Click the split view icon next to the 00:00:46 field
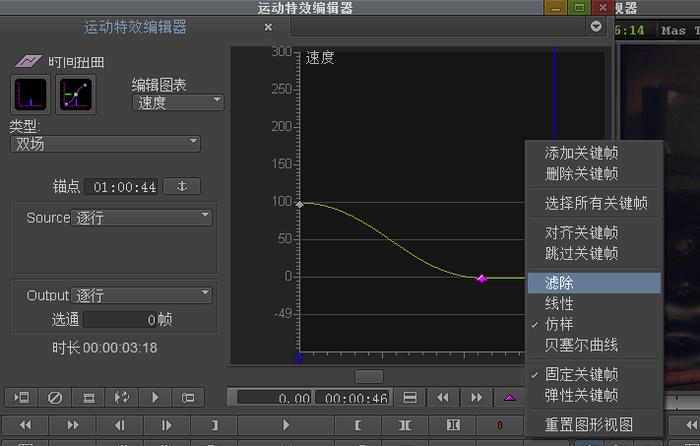 pyautogui.click(x=410, y=397)
